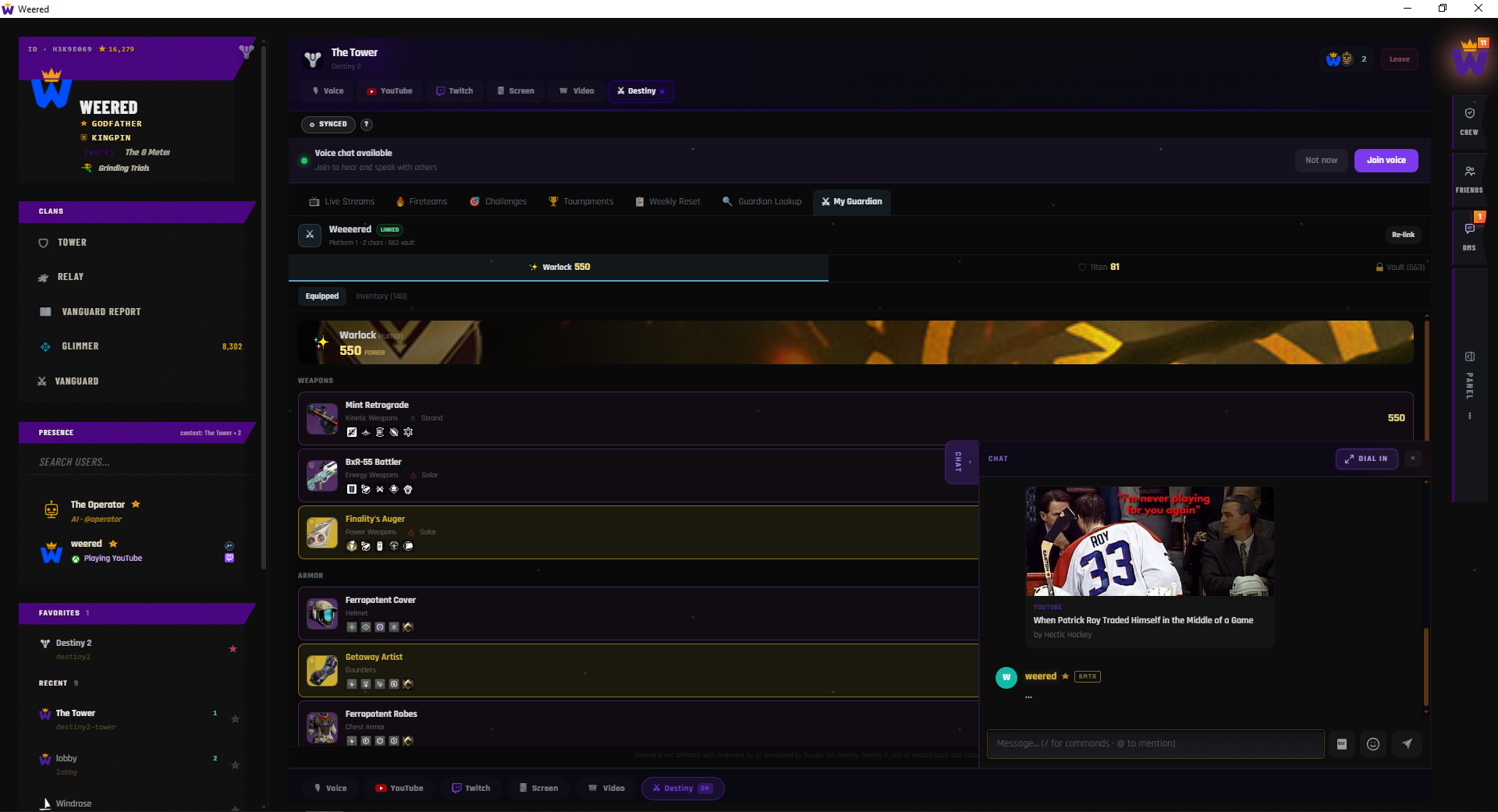Select the Titan 81 character tab
The width and height of the screenshot is (1498, 812).
click(1099, 268)
